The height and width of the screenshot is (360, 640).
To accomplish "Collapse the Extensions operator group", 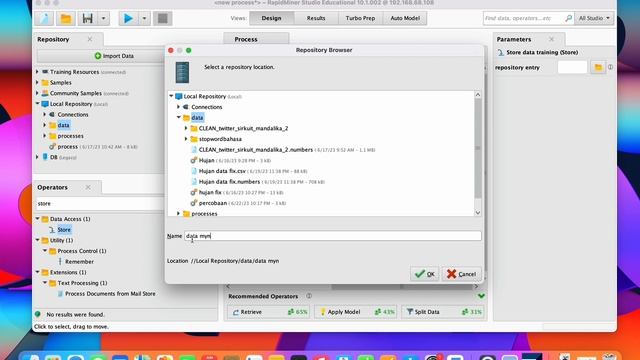I will point(38,272).
